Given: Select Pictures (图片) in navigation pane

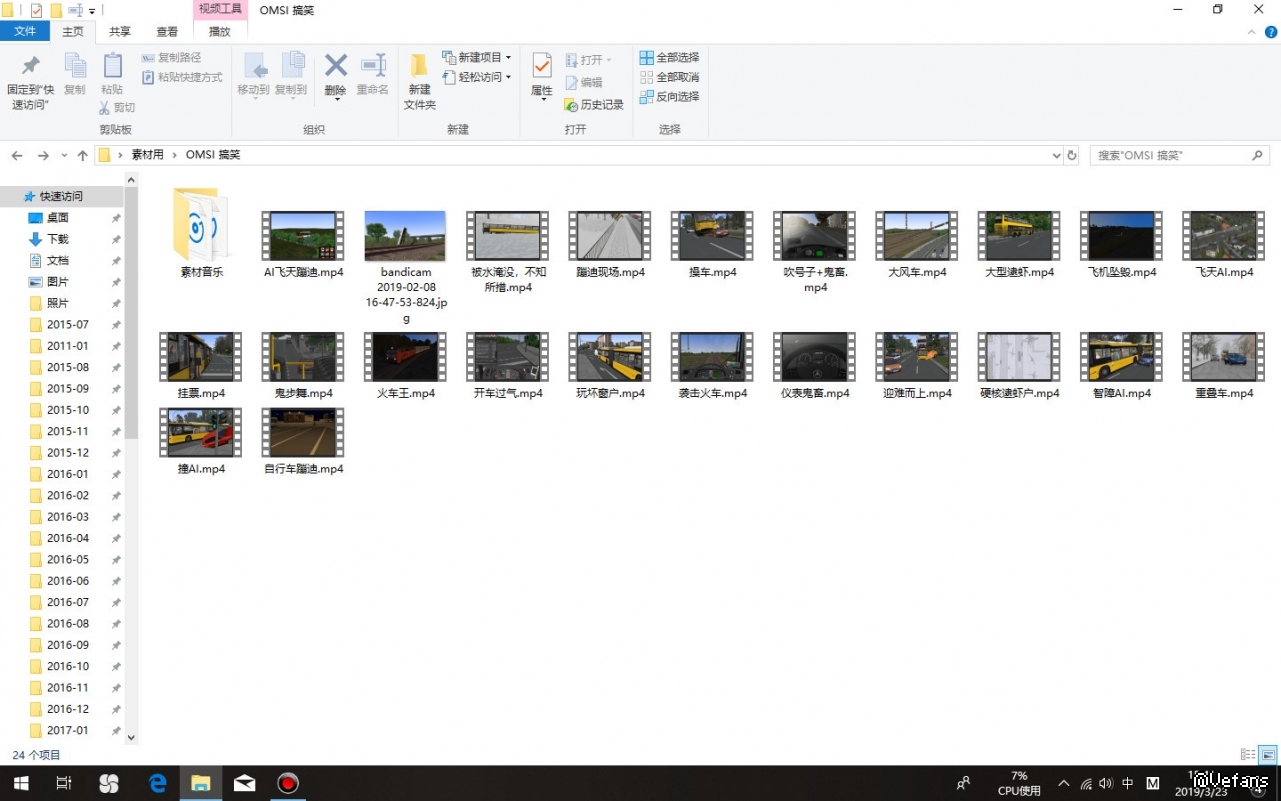Looking at the screenshot, I should pos(58,282).
